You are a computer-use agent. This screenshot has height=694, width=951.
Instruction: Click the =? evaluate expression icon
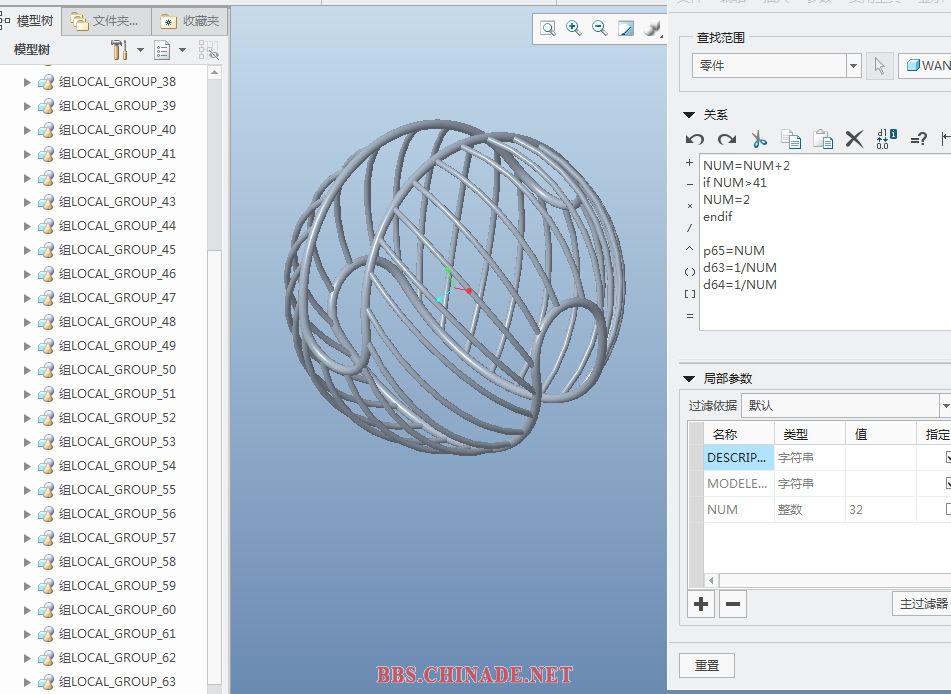pos(918,139)
